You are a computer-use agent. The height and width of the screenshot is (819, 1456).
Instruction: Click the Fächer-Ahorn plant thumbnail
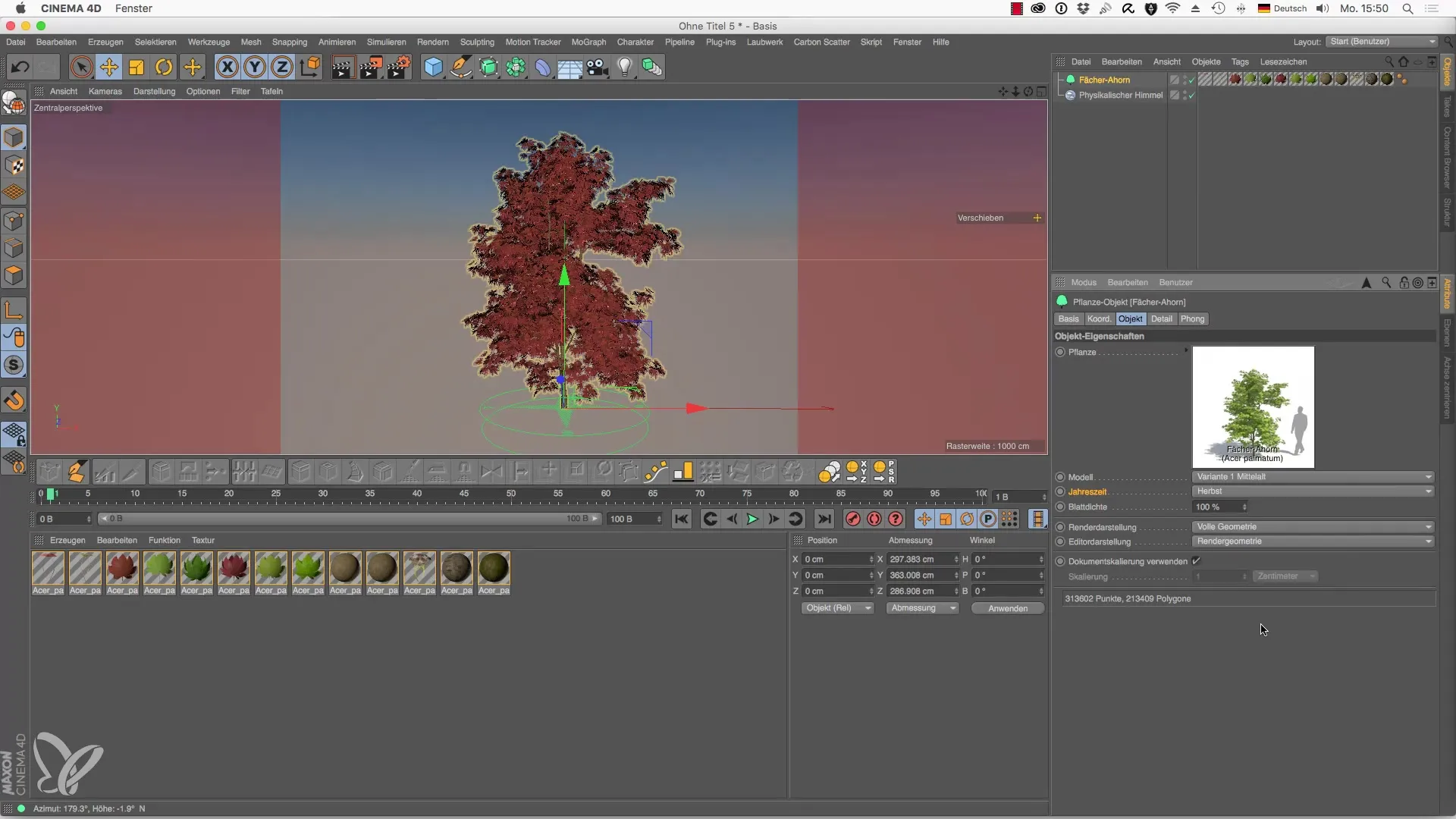point(1253,407)
